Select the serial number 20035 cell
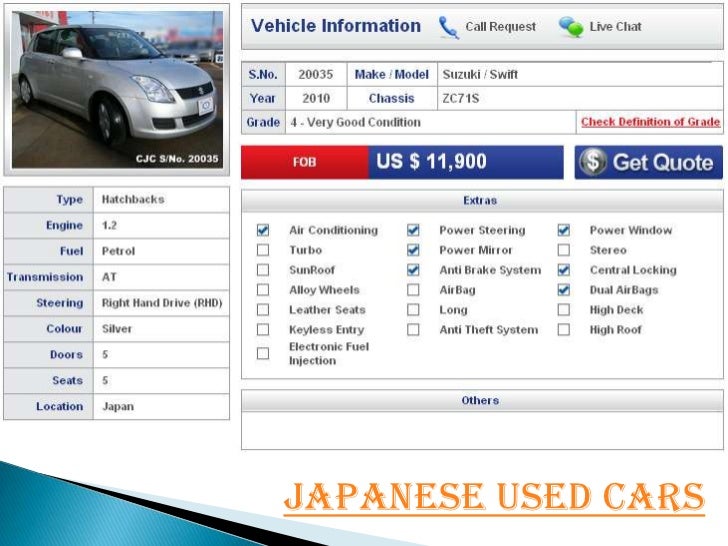 click(x=316, y=75)
